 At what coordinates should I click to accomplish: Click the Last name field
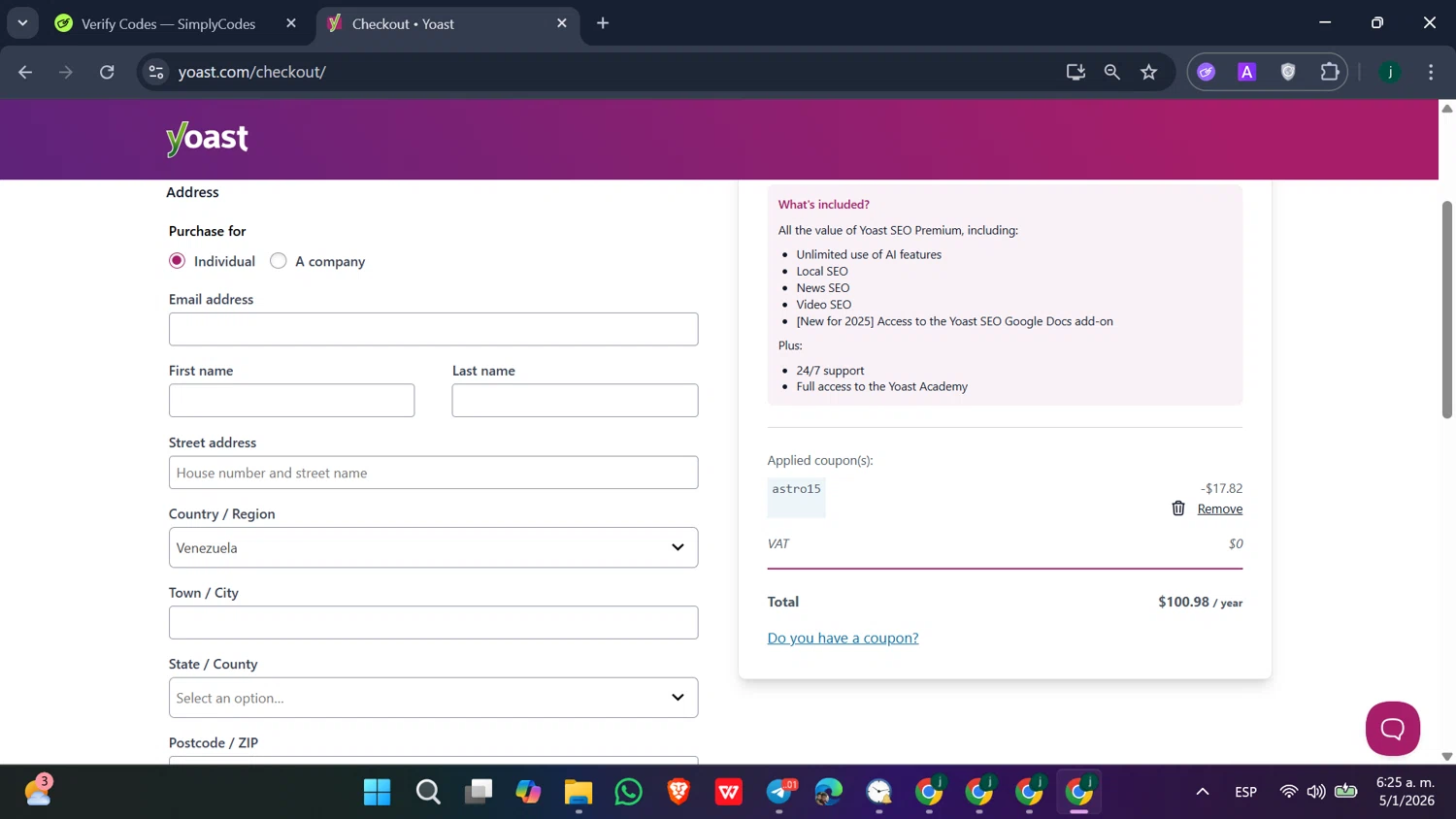[x=575, y=401]
